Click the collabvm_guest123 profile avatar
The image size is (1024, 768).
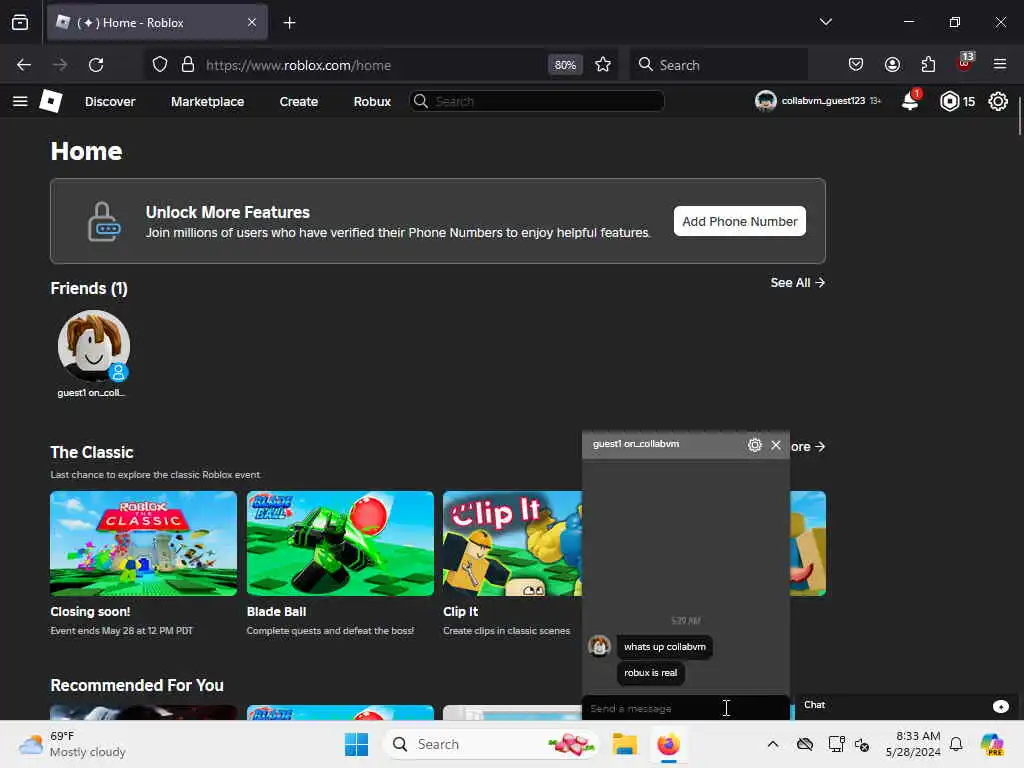point(765,101)
